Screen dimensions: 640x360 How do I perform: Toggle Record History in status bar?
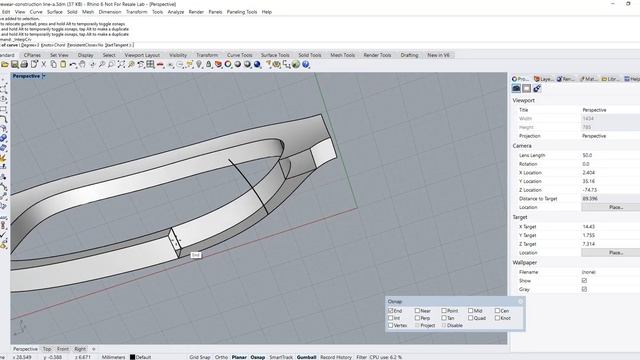pyautogui.click(x=336, y=357)
